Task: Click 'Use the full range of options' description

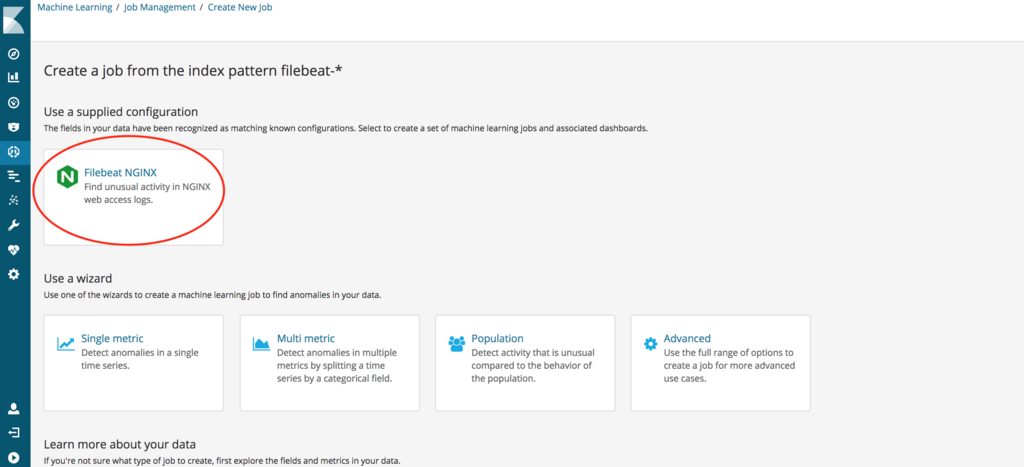Action: tap(729, 366)
